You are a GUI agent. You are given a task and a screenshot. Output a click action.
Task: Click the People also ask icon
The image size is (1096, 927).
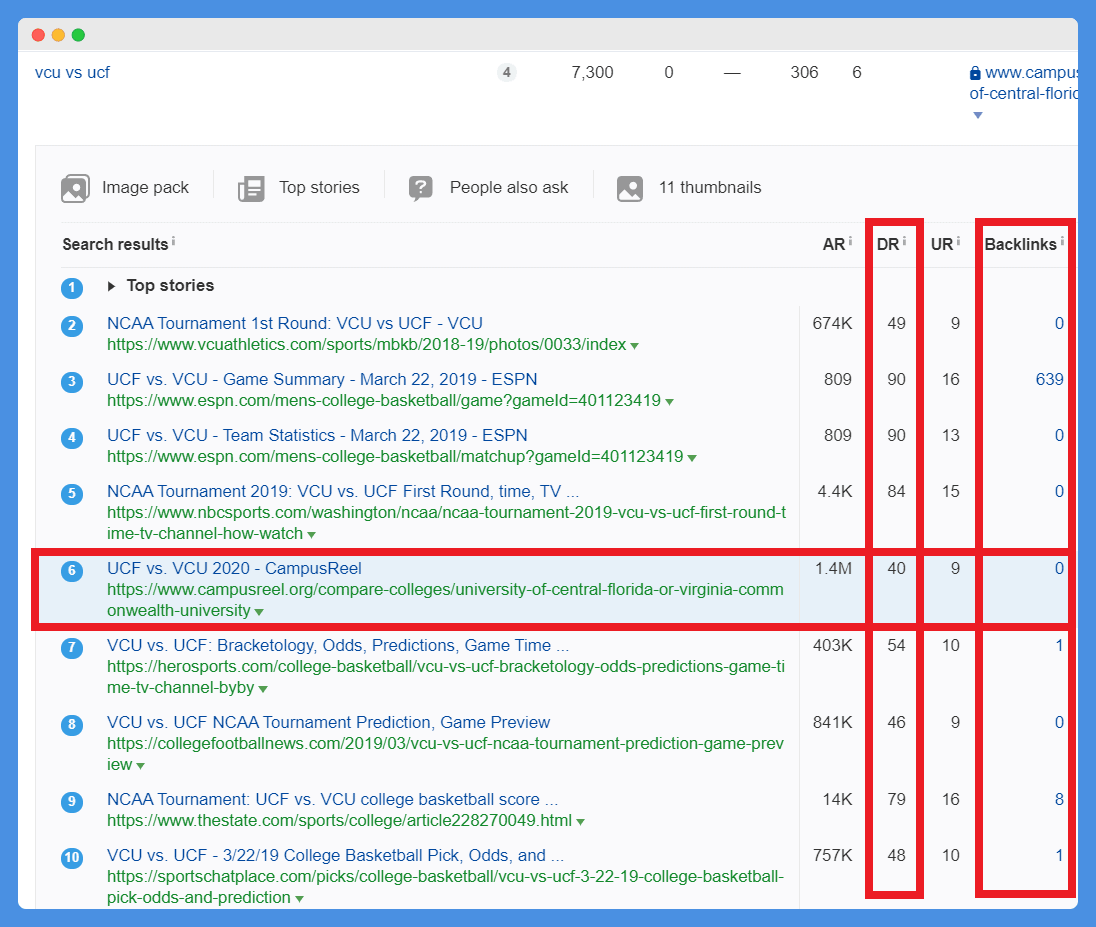pyautogui.click(x=421, y=188)
